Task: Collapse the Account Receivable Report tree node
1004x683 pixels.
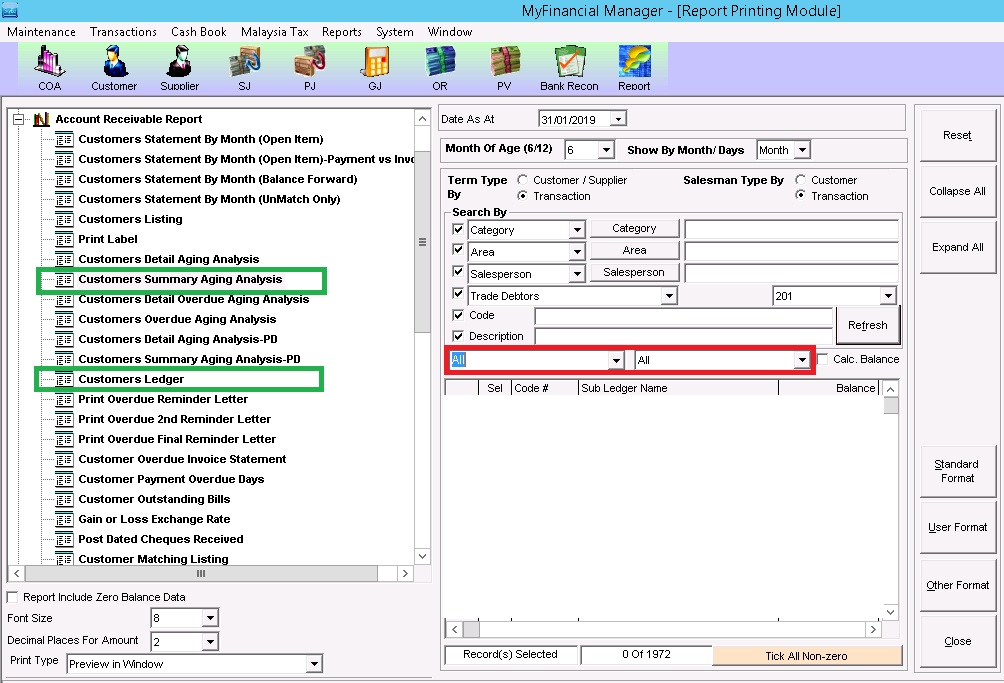Action: click(x=18, y=119)
